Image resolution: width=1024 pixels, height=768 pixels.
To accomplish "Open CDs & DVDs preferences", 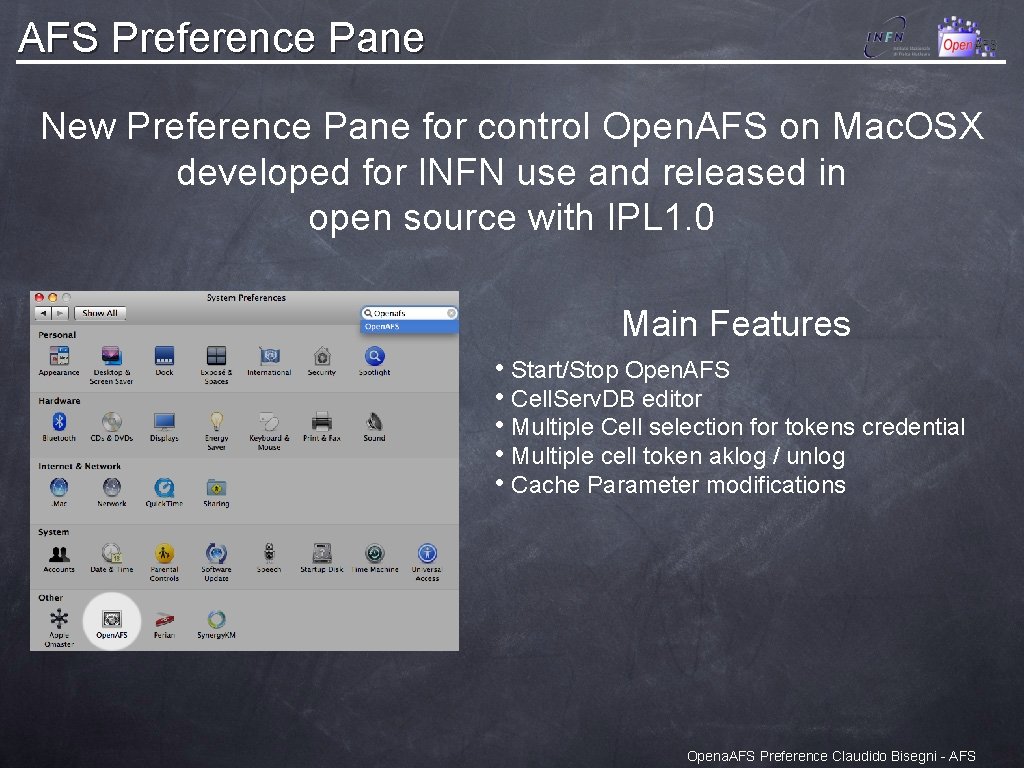I will 112,427.
